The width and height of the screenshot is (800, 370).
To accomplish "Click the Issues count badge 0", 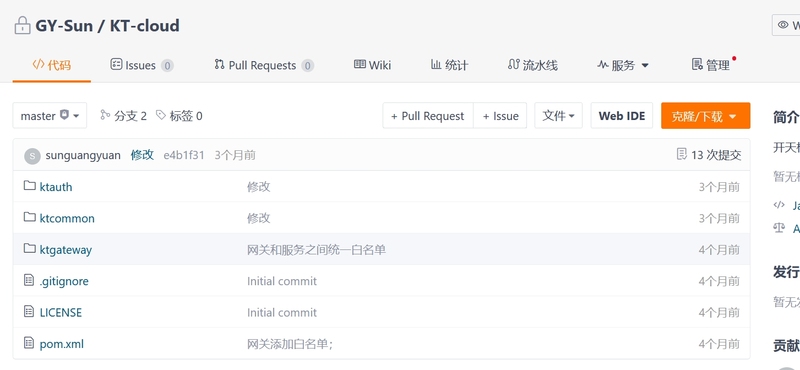I will pos(167,66).
